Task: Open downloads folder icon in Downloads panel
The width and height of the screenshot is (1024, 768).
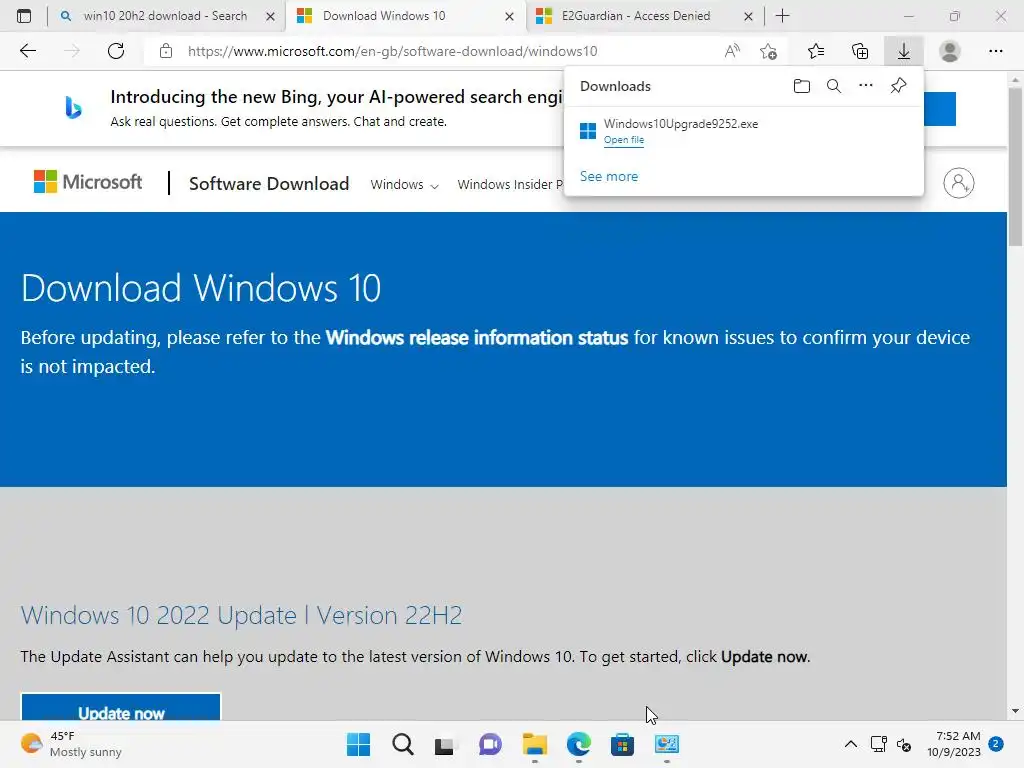Action: coord(802,86)
